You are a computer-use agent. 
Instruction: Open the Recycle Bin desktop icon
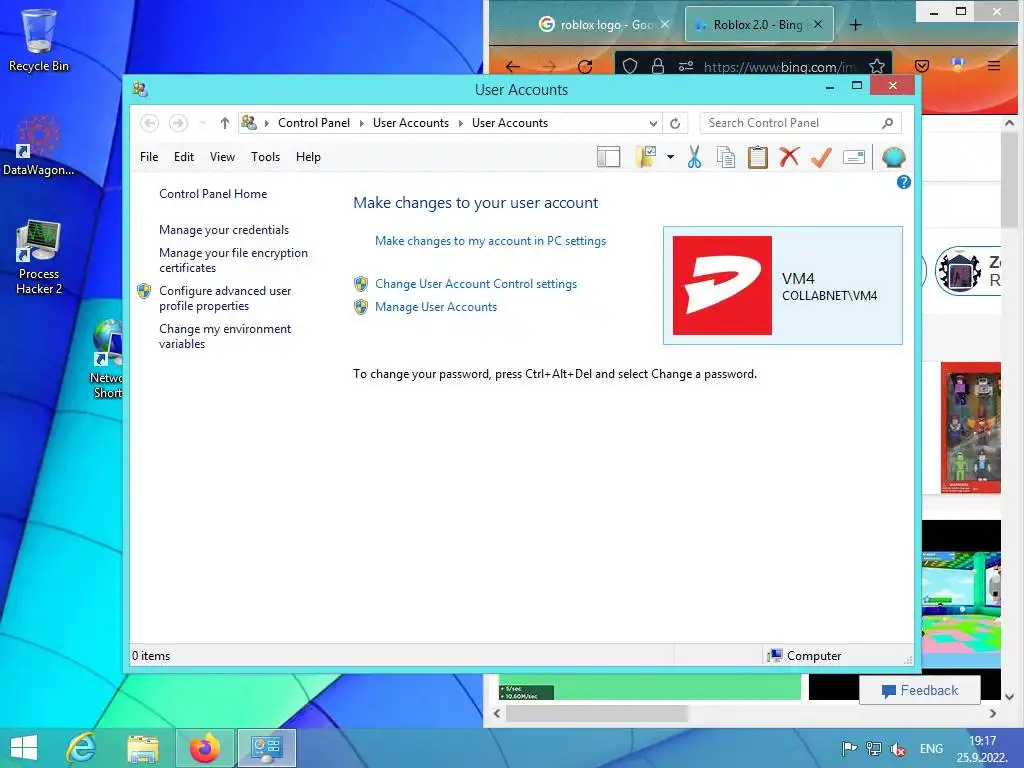(39, 40)
